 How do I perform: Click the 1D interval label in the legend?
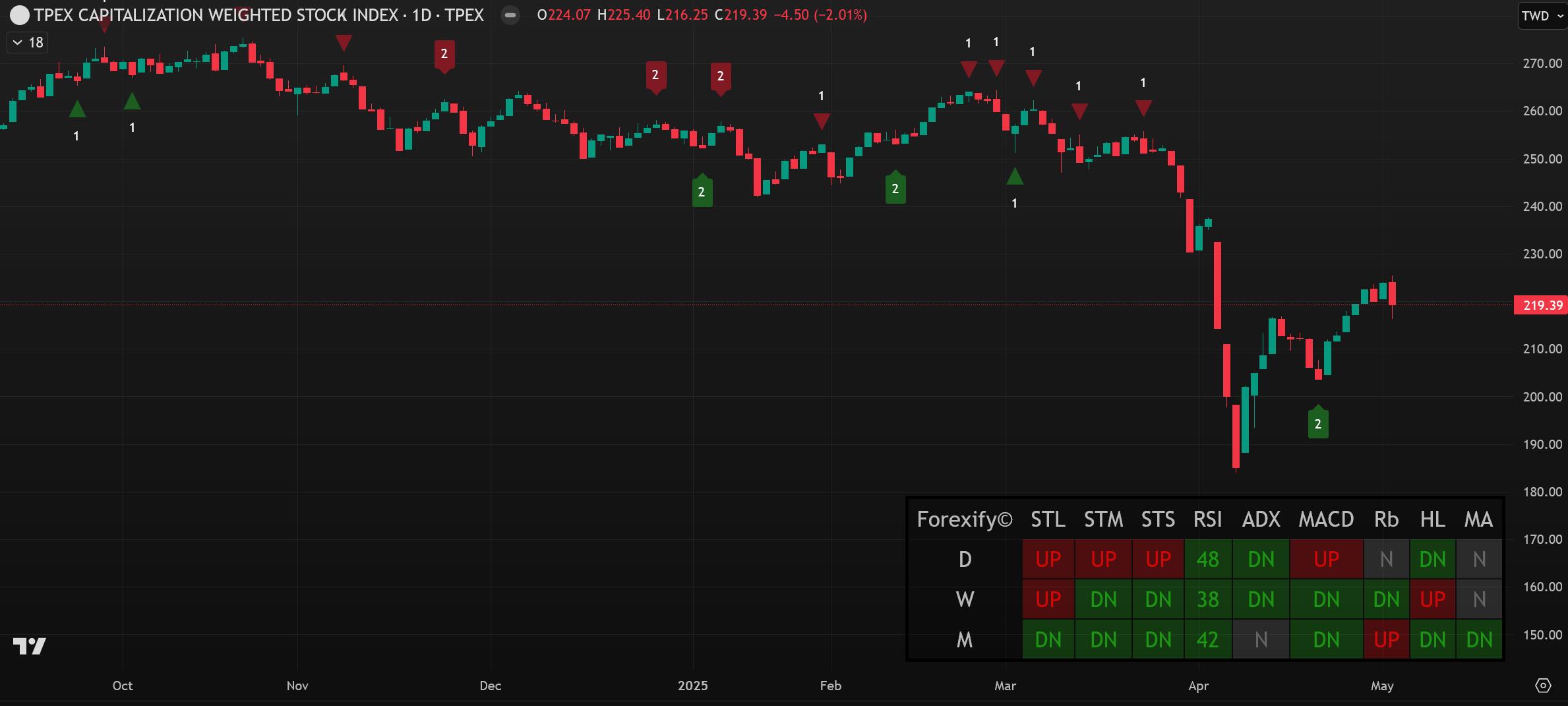point(421,15)
